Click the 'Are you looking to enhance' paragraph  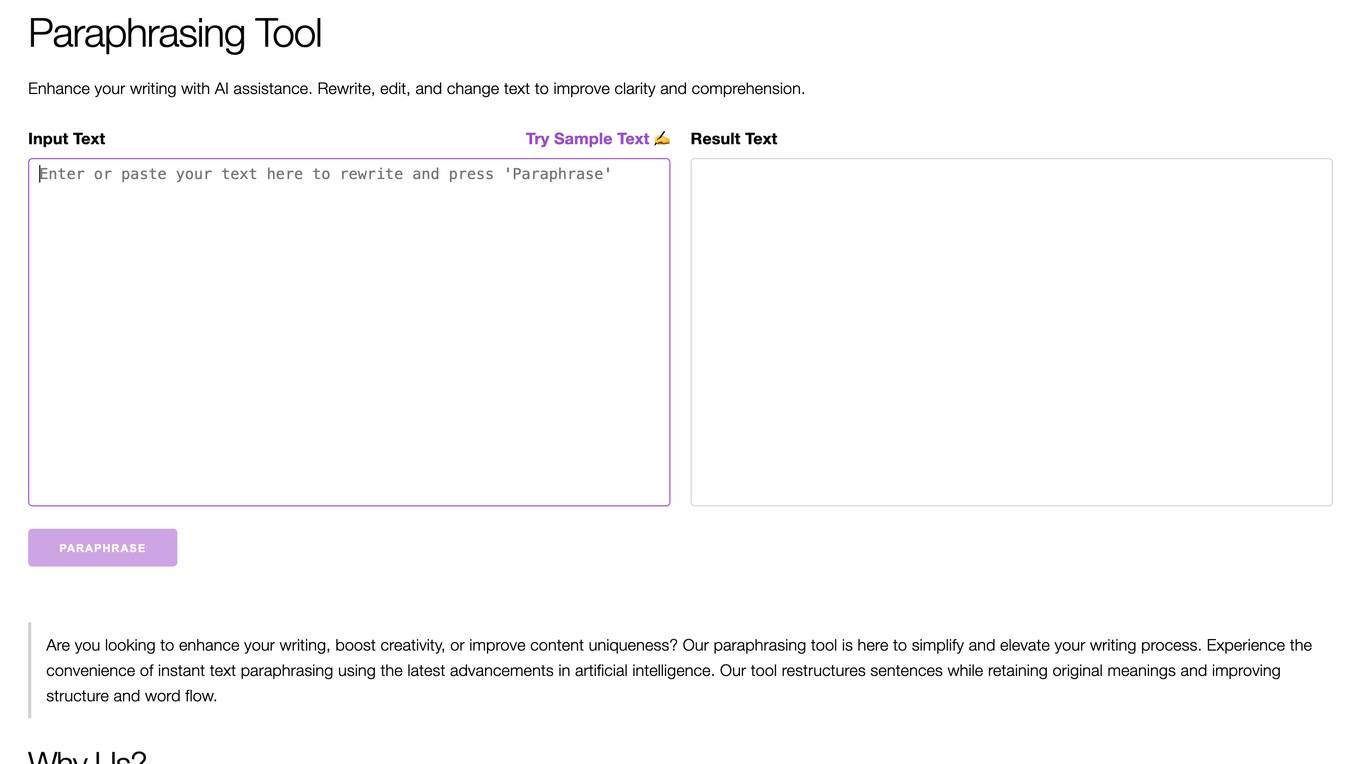[x=679, y=670]
